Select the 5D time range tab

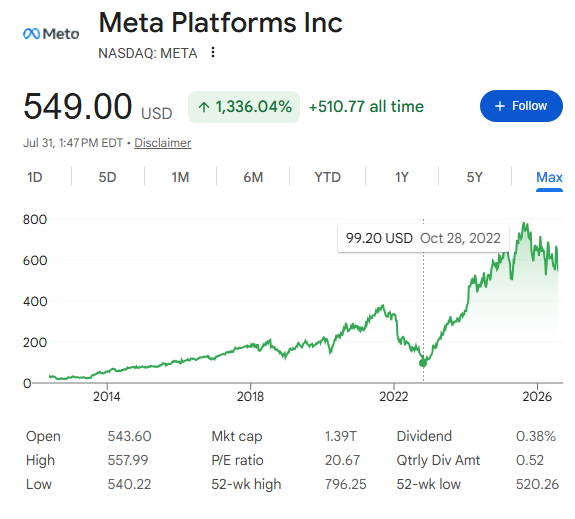coord(107,178)
